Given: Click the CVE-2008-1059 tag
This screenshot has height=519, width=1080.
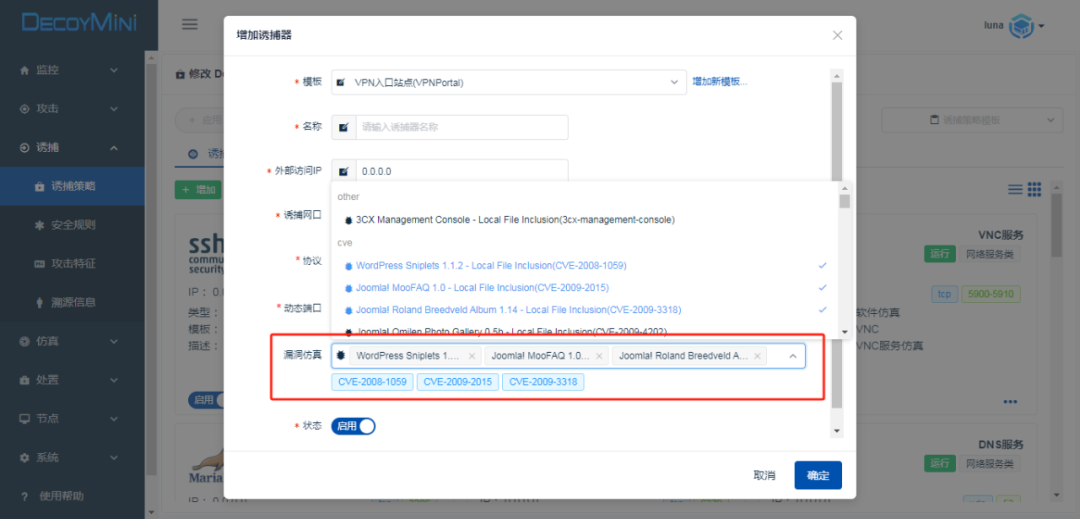Looking at the screenshot, I should 372,382.
